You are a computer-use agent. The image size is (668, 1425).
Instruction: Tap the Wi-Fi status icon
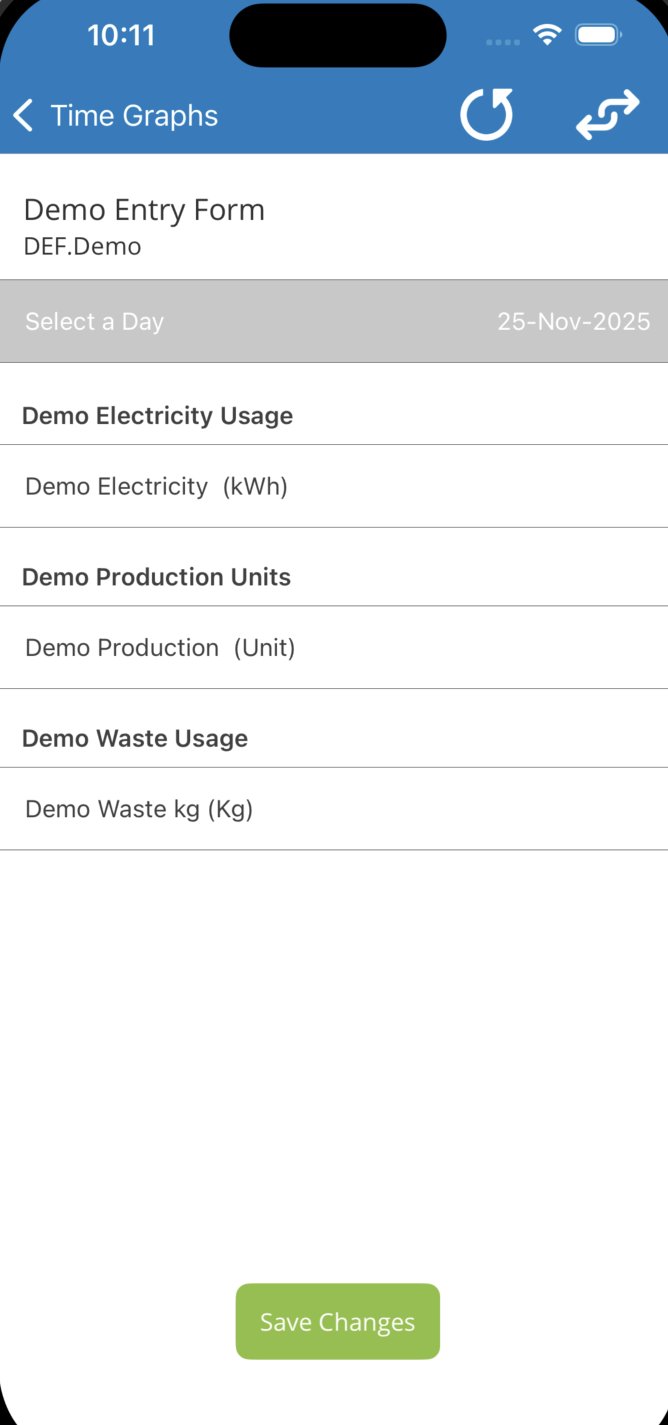tap(547, 36)
